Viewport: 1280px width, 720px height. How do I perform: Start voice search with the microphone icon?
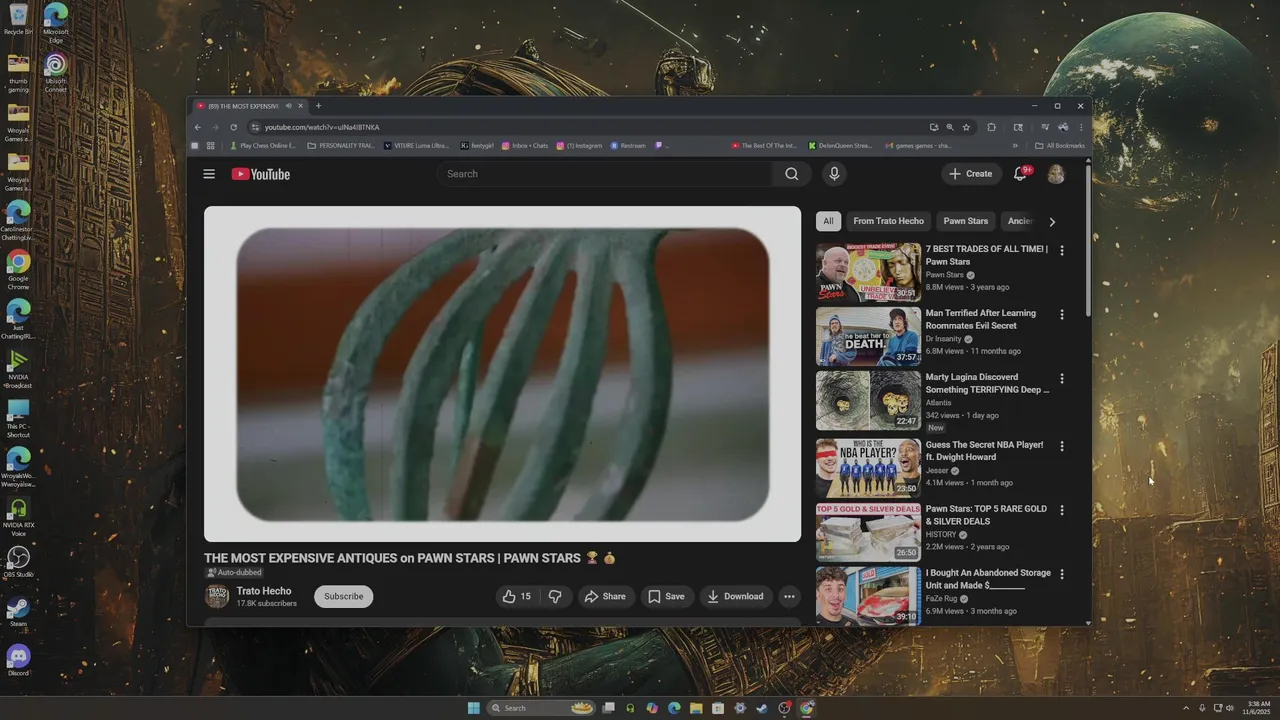point(834,174)
